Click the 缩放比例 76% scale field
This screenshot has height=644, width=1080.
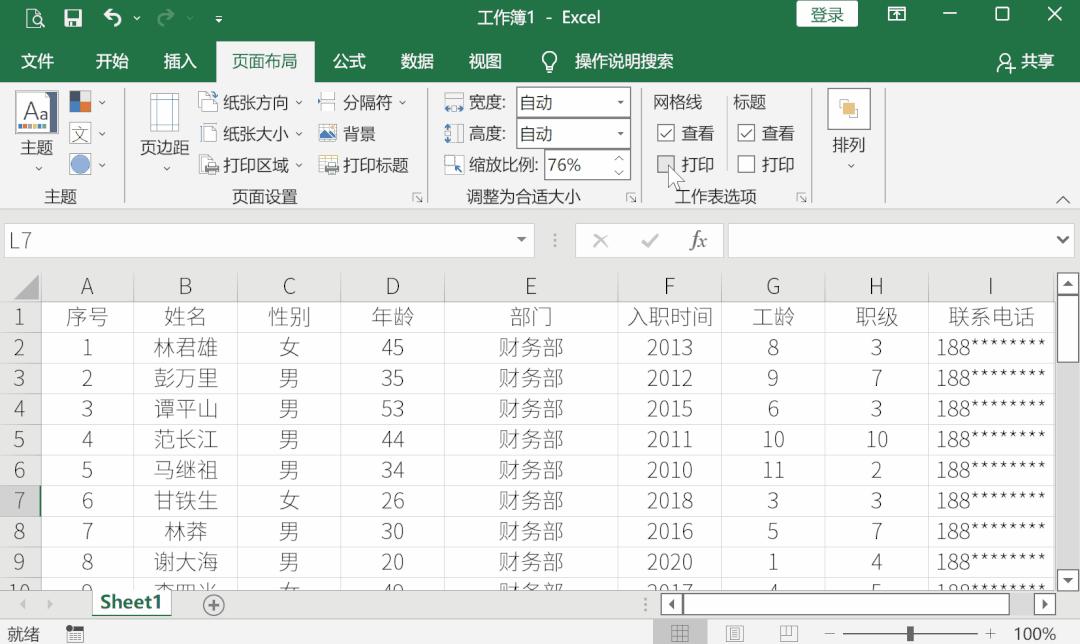point(577,165)
